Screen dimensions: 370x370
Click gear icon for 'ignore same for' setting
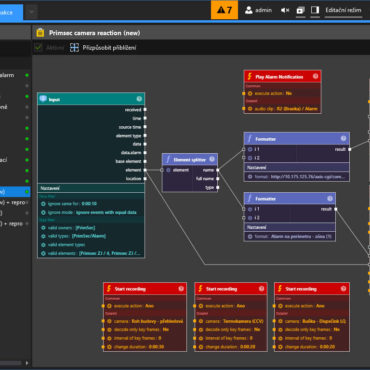43,204
